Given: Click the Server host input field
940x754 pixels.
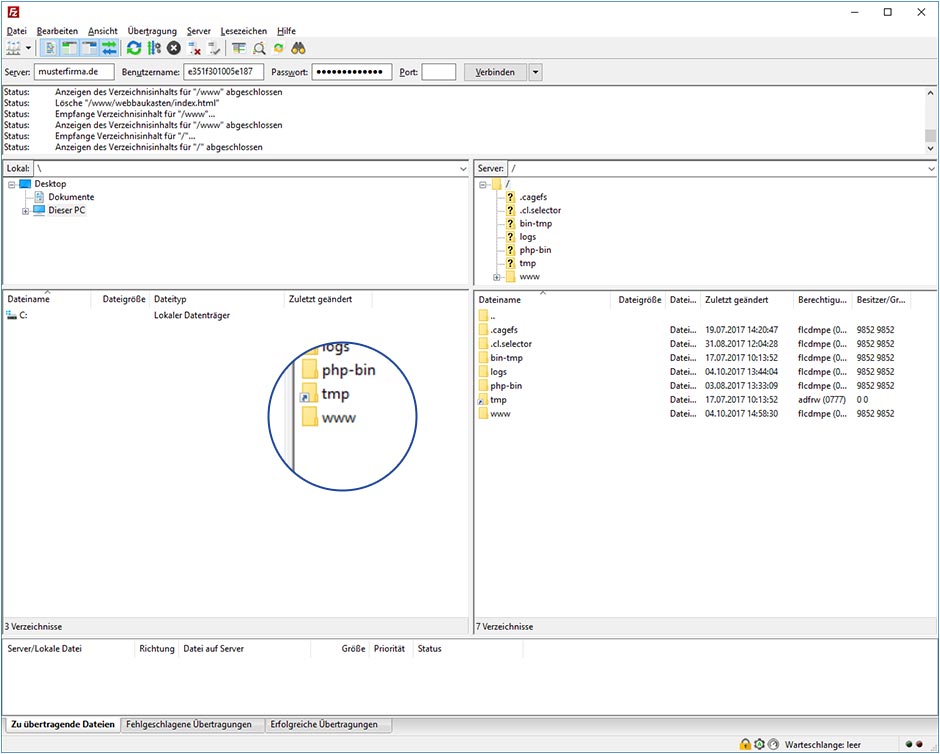Looking at the screenshot, I should coord(74,72).
